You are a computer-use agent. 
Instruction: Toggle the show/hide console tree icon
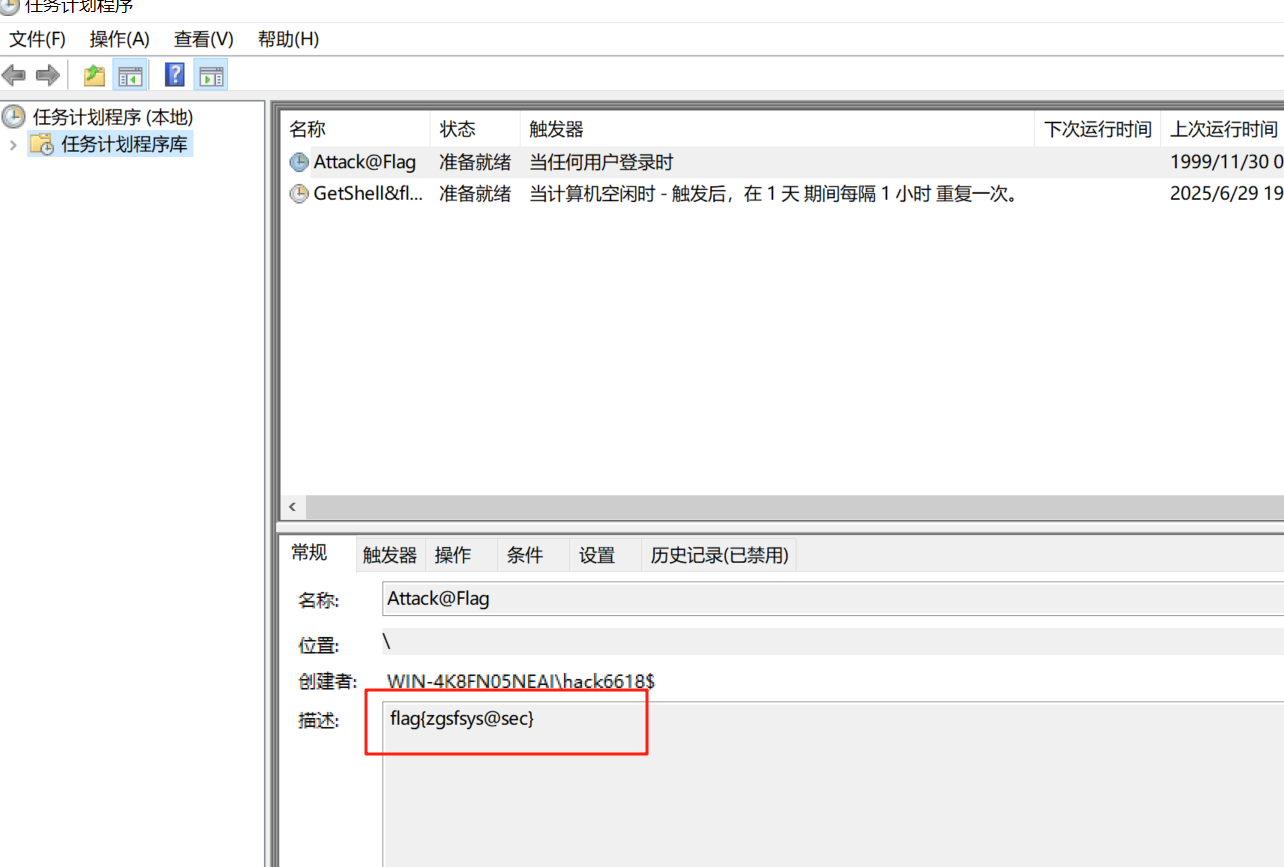[x=130, y=75]
